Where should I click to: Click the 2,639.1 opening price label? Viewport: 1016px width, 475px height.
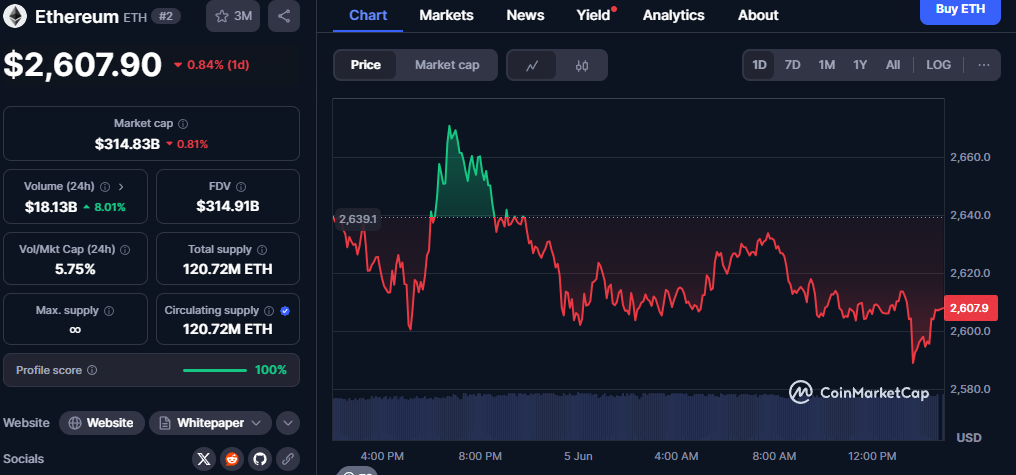tap(357, 219)
